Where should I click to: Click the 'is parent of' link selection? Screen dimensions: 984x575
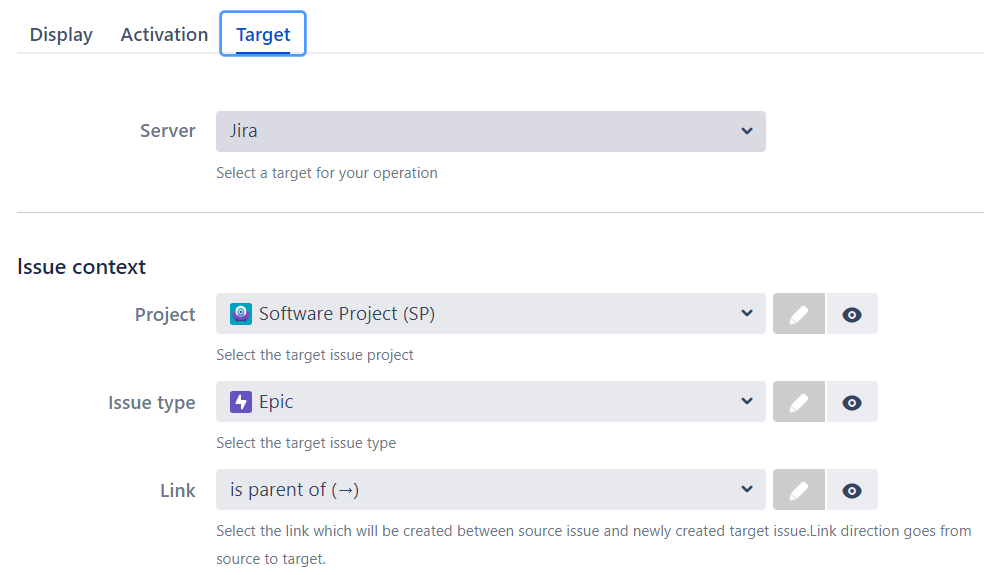[x=294, y=490]
